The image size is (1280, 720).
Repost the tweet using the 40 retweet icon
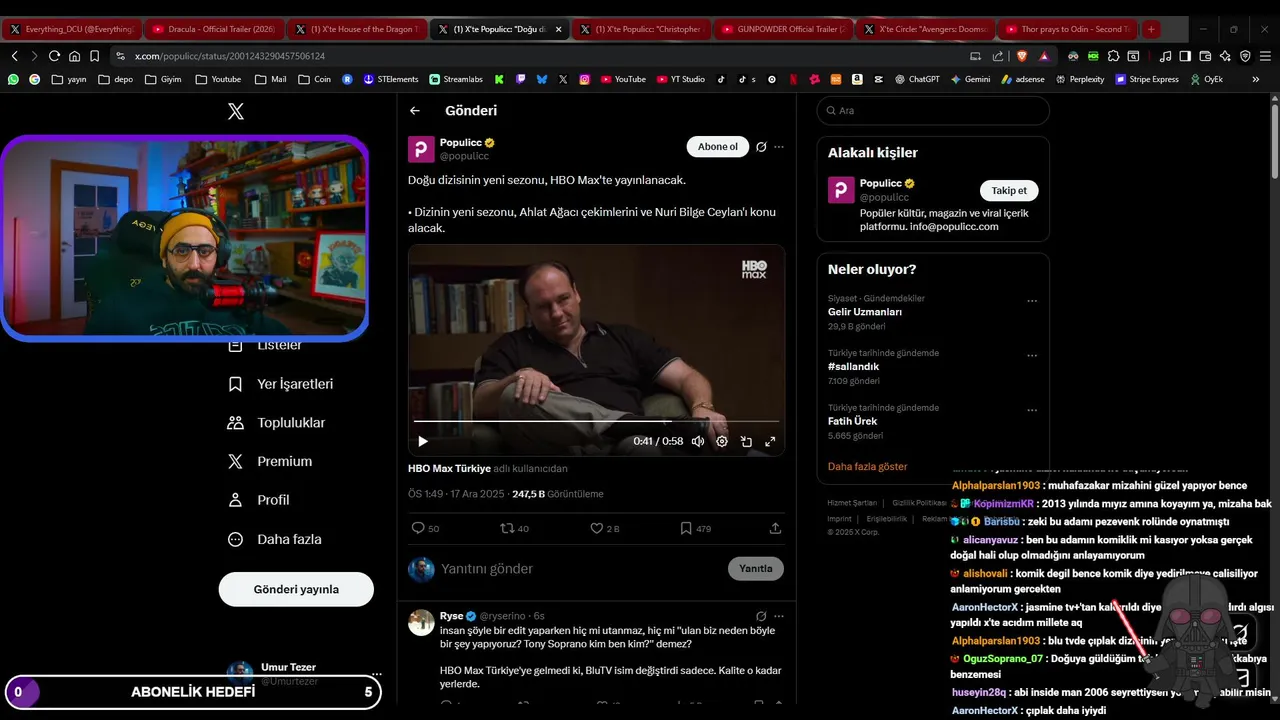tap(515, 528)
